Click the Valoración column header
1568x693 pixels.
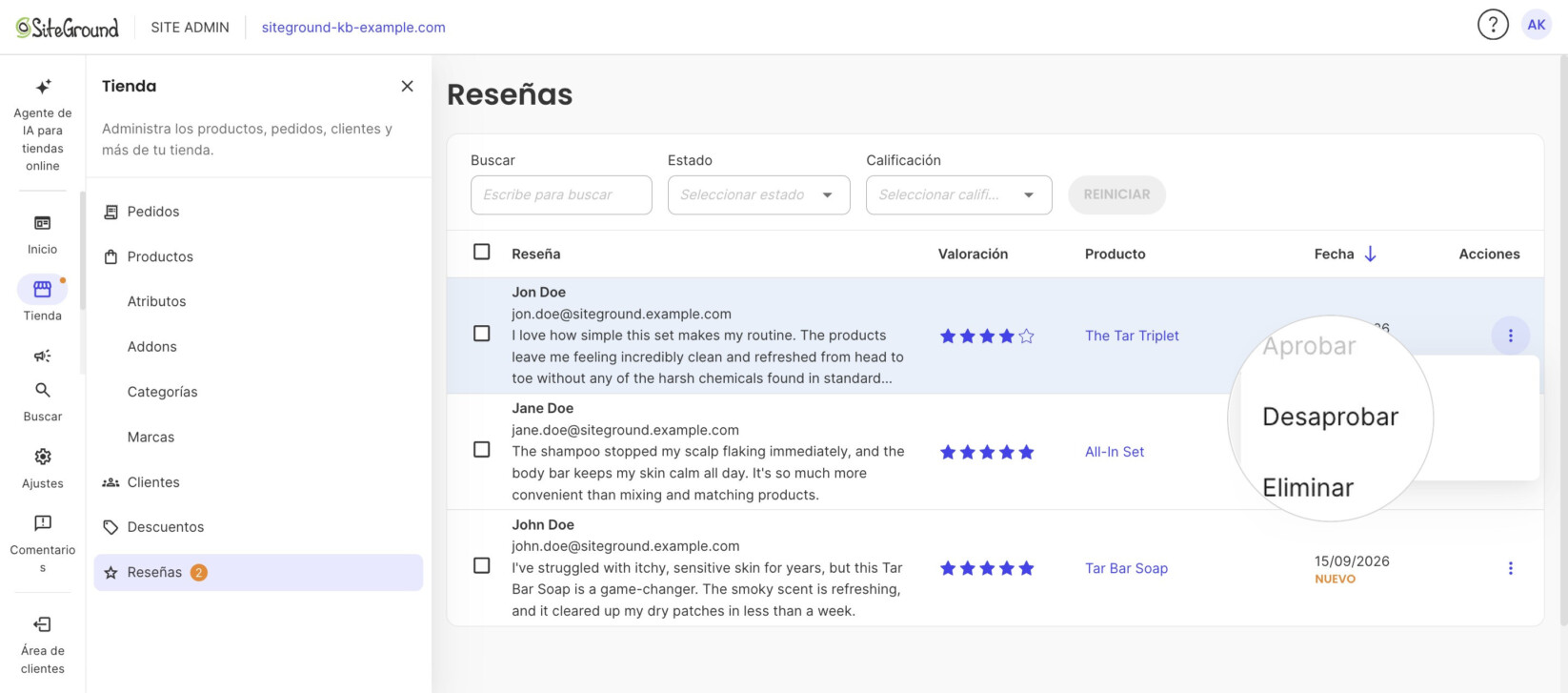tap(973, 254)
